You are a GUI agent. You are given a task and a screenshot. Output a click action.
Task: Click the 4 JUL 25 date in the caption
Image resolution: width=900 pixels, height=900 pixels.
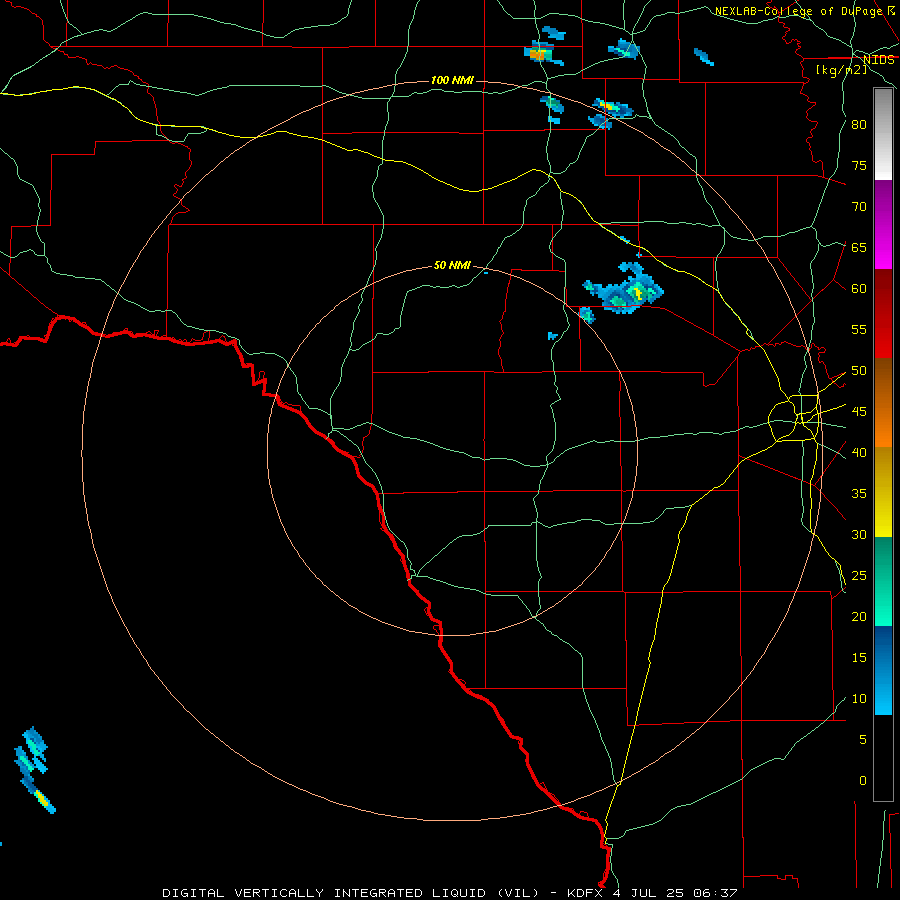pos(649,893)
